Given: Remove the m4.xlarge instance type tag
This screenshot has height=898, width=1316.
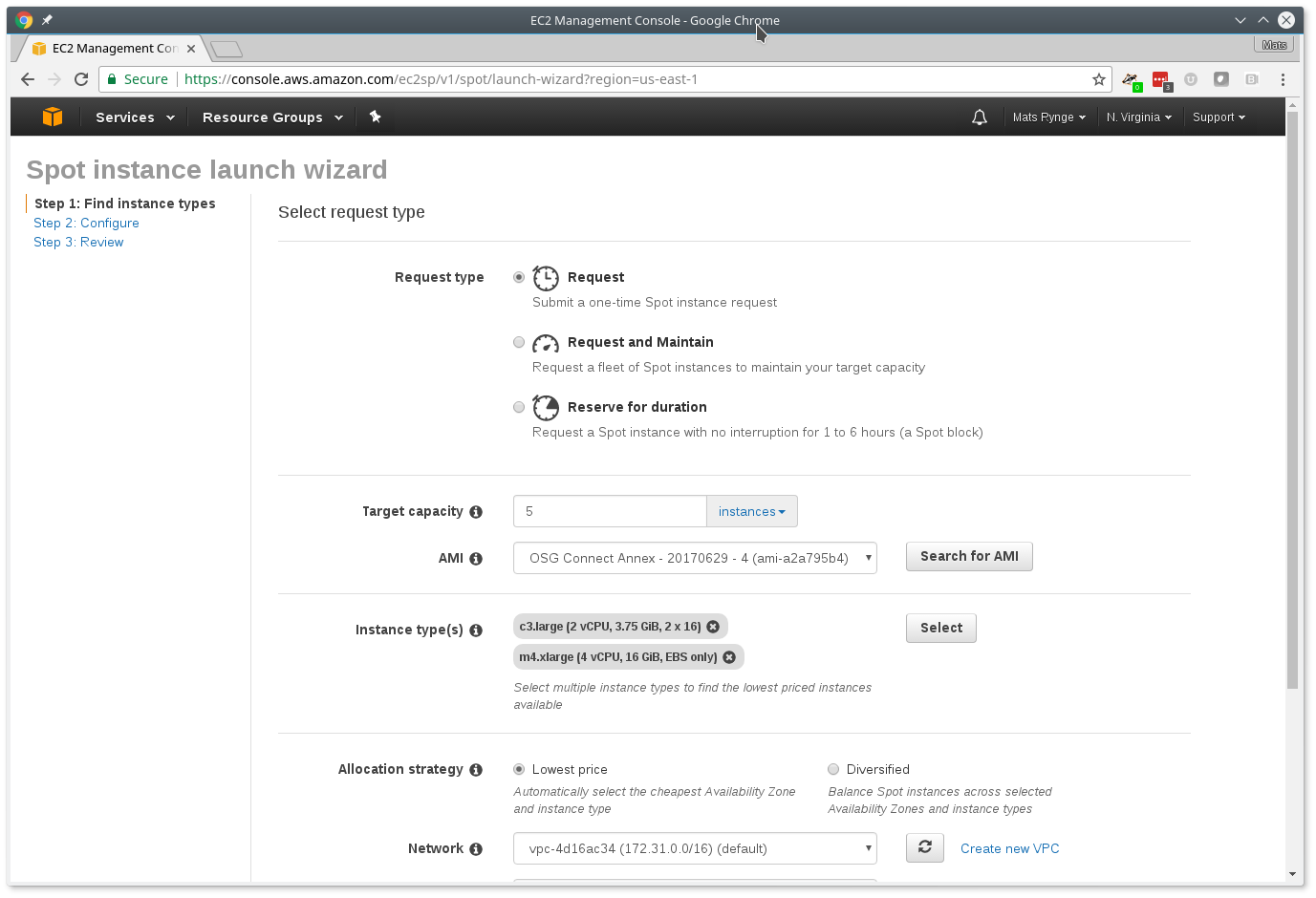Looking at the screenshot, I should point(729,657).
